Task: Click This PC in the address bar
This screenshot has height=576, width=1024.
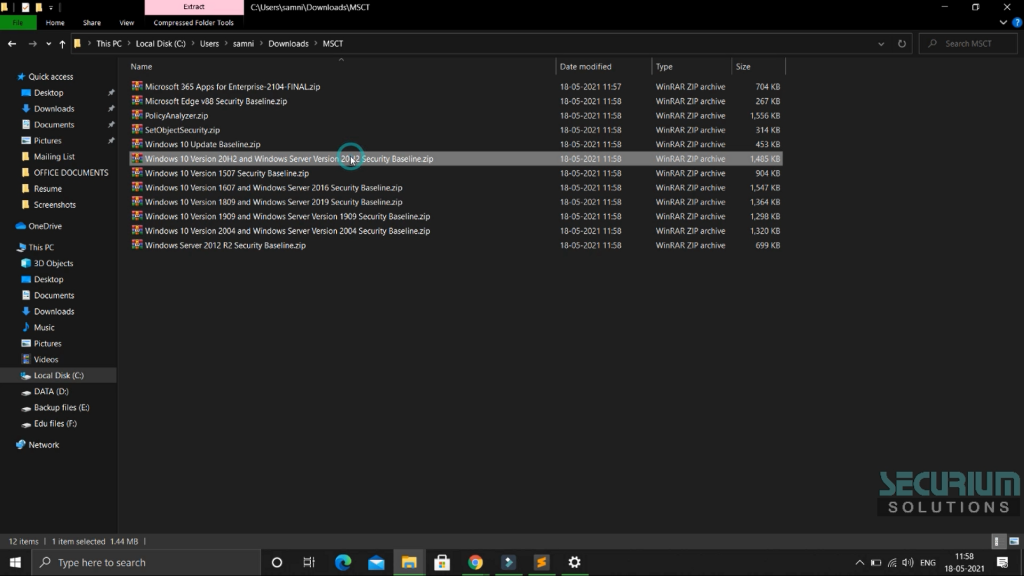Action: click(x=108, y=44)
